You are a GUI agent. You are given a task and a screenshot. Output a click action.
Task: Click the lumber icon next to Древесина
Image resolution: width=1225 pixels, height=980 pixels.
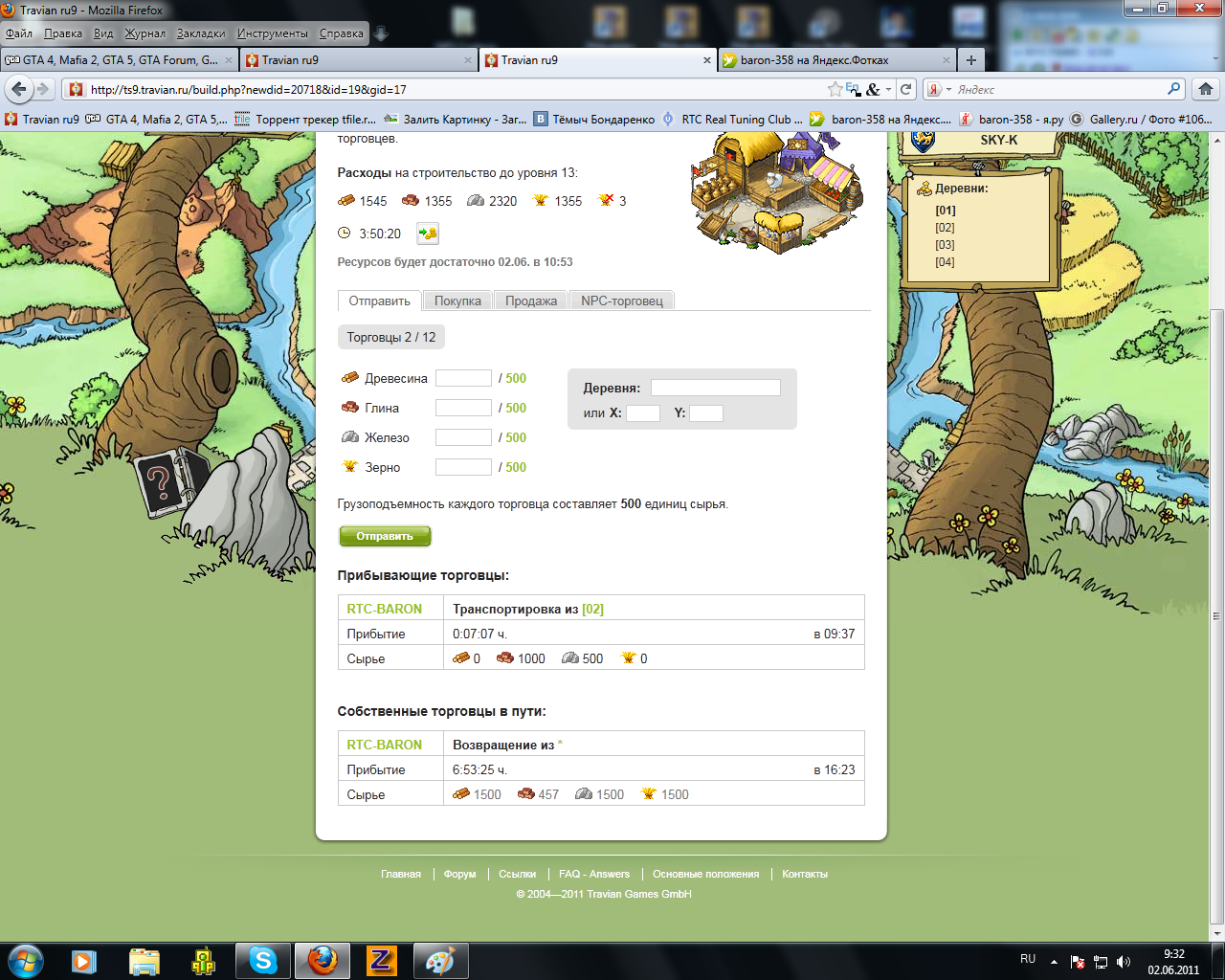tap(350, 378)
